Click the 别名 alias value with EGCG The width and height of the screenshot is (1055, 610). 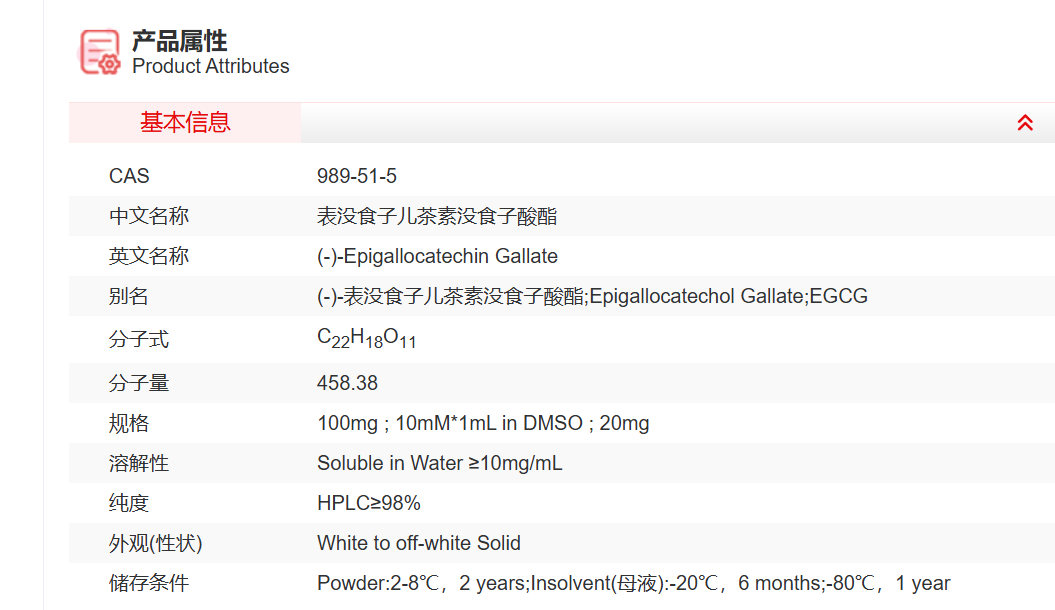coord(592,296)
